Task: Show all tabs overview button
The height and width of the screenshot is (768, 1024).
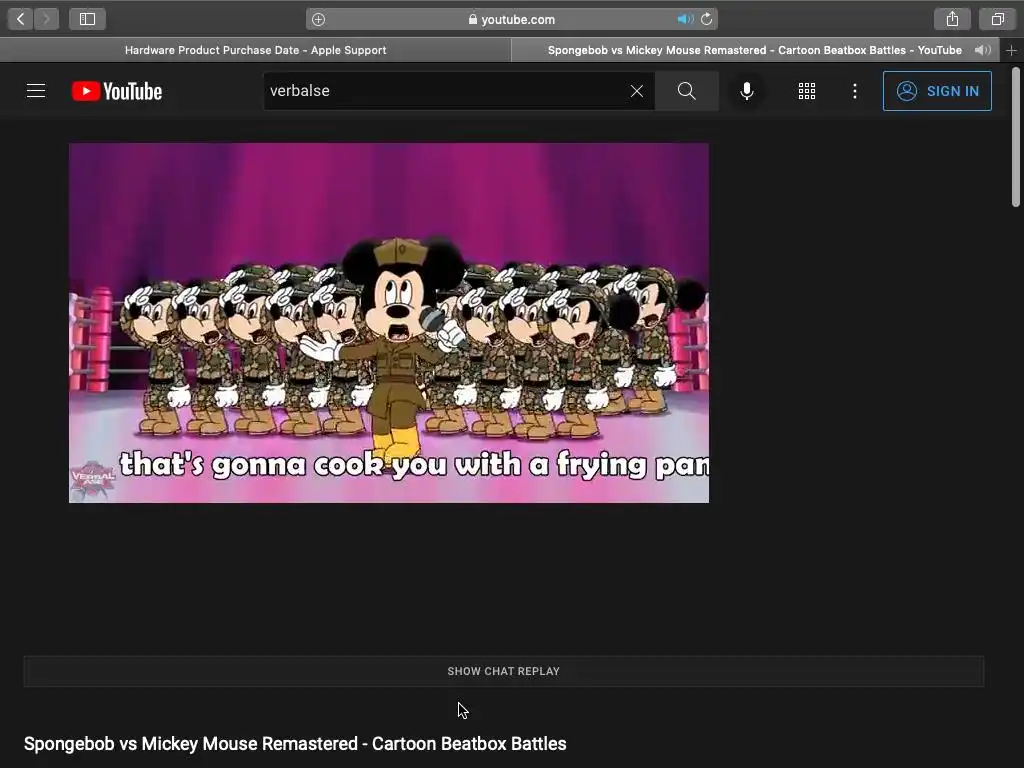Action: click(x=997, y=19)
